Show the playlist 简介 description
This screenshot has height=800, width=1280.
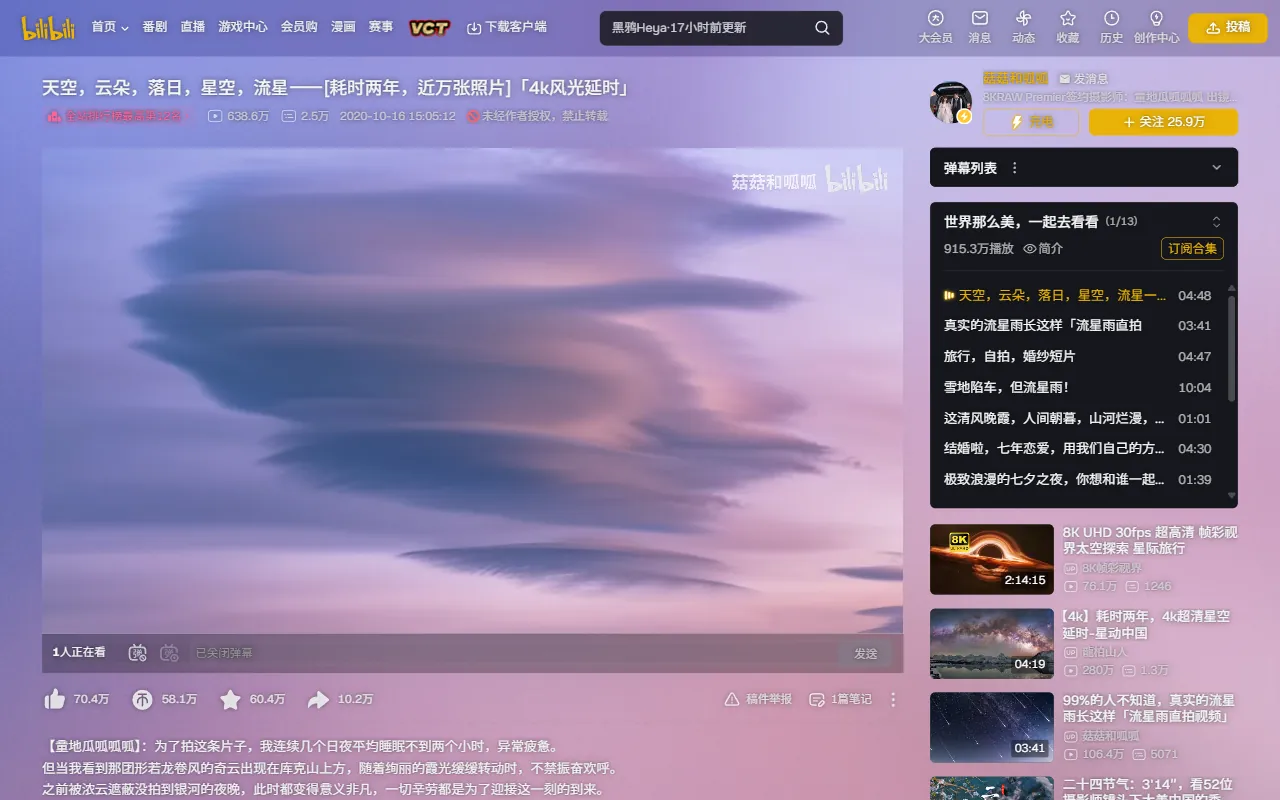click(x=1043, y=249)
